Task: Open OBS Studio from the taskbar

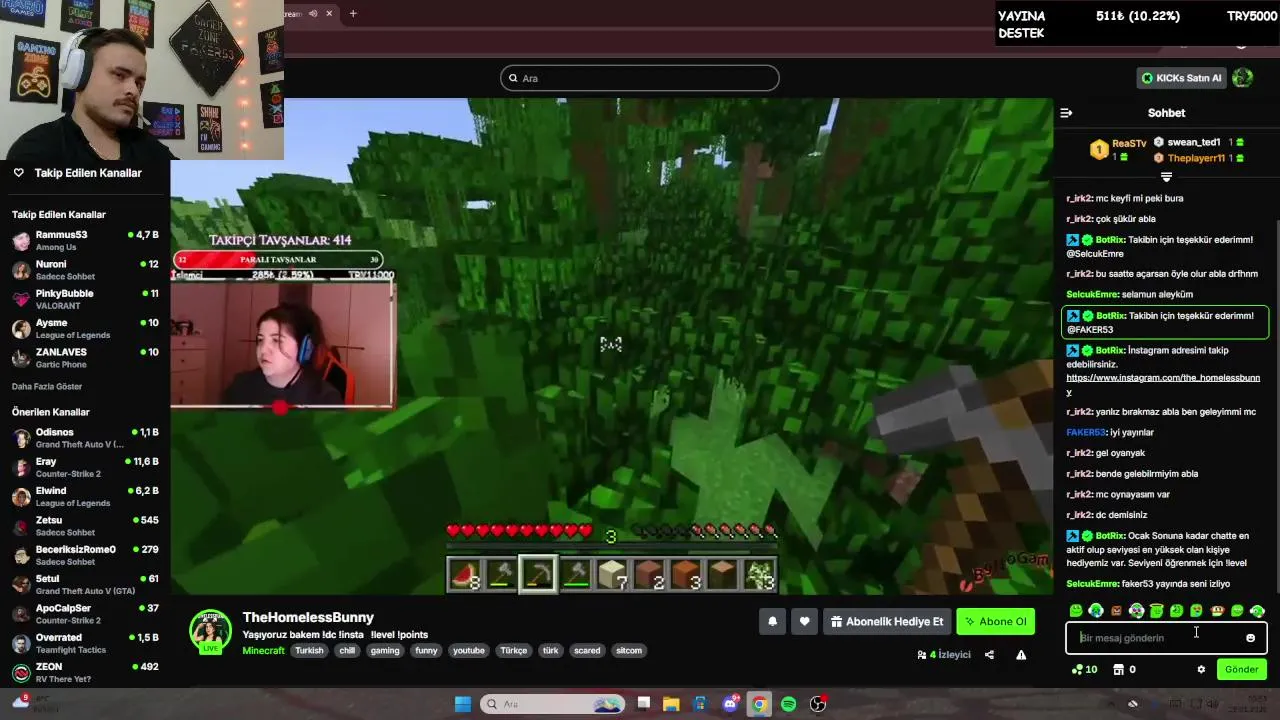Action: click(818, 704)
